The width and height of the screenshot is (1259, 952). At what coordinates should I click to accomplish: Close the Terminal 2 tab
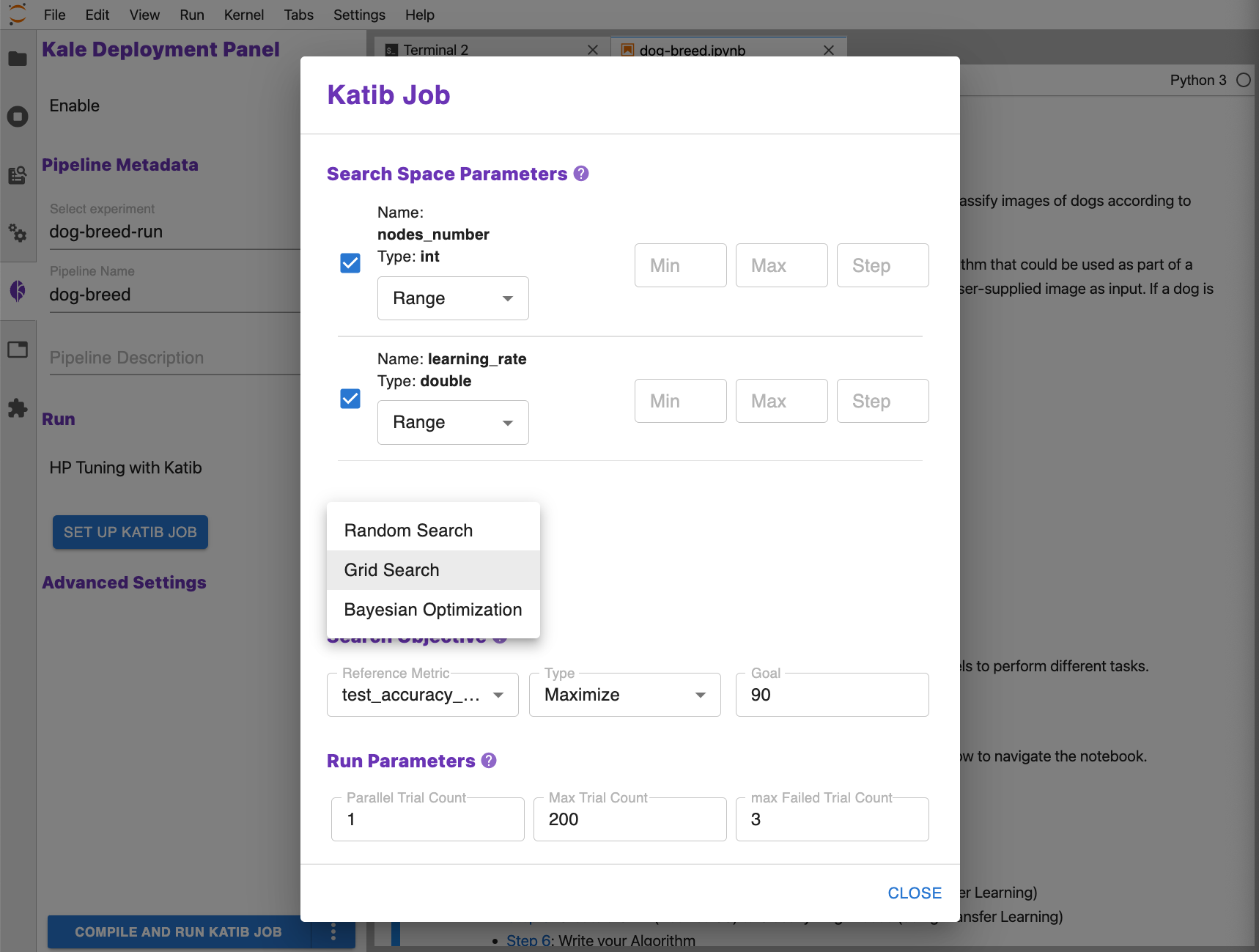point(593,50)
